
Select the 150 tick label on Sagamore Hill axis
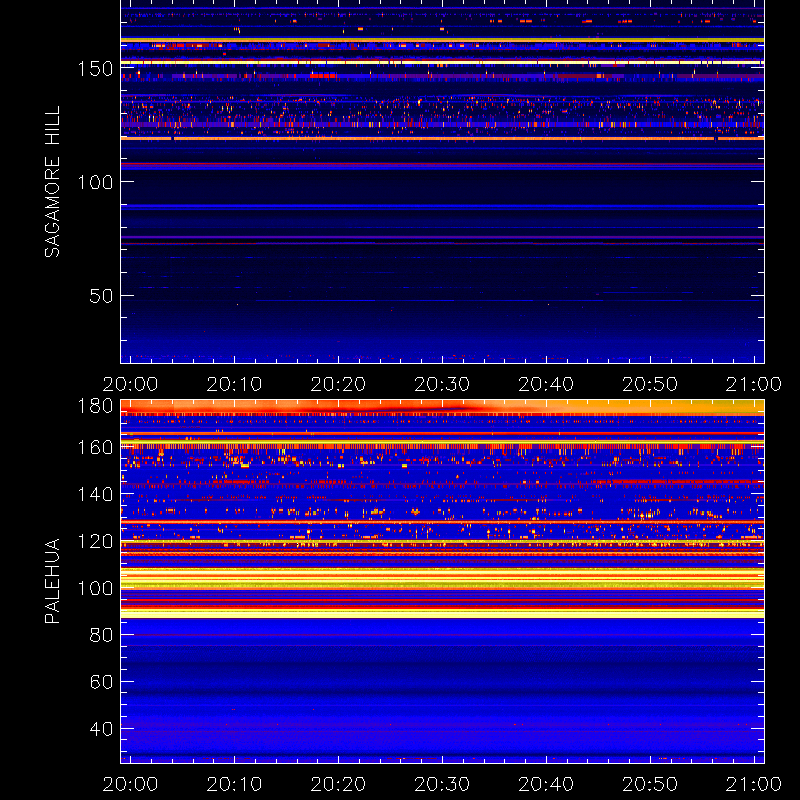point(95,68)
